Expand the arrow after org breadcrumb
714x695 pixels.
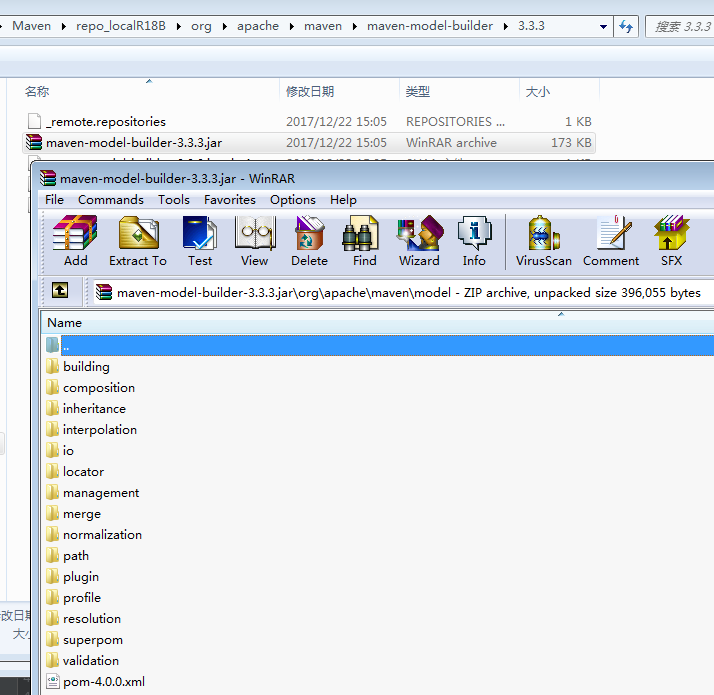point(224,26)
